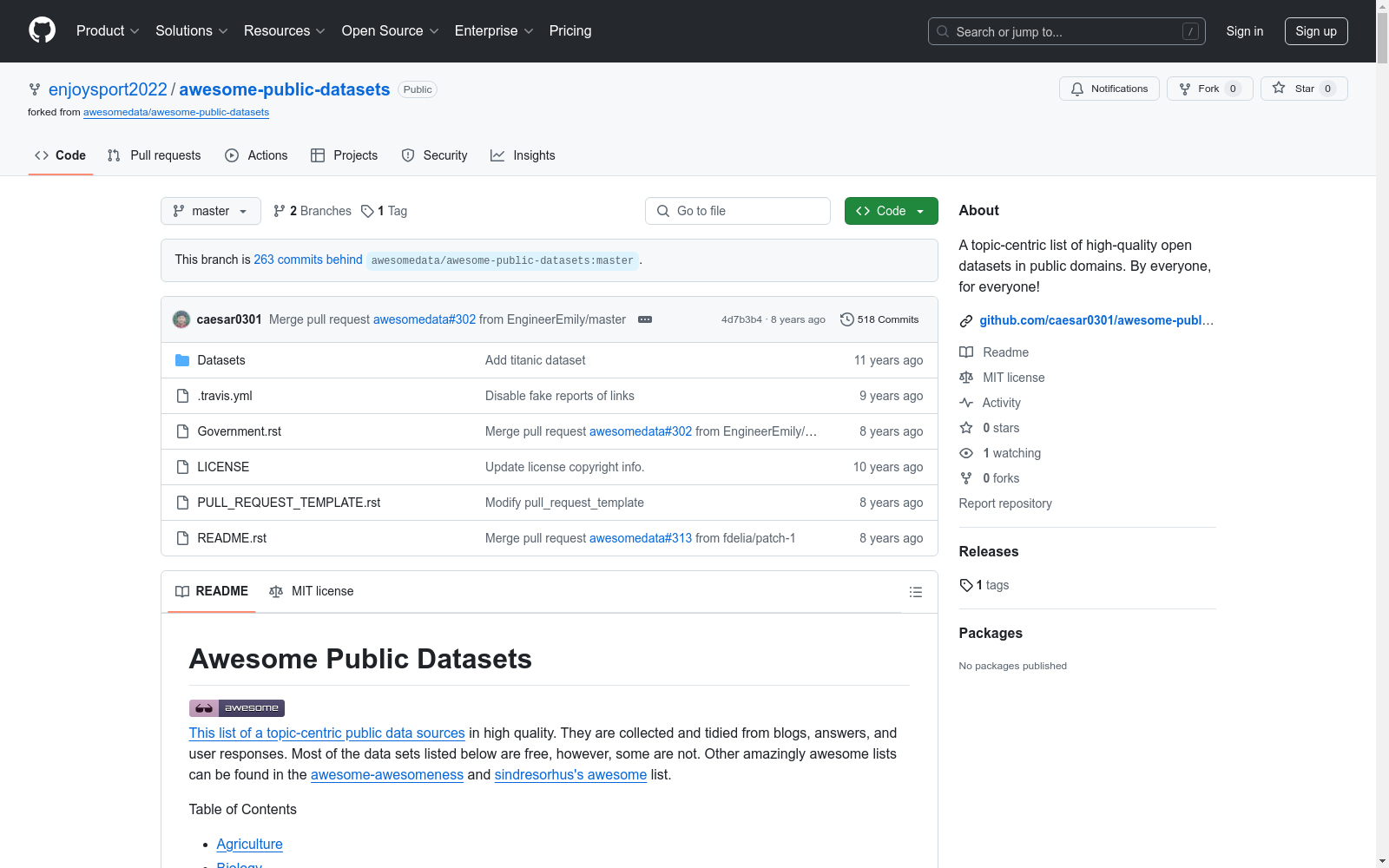Screen dimensions: 1389x868
Task: Switch to the Security tab
Action: (x=434, y=155)
